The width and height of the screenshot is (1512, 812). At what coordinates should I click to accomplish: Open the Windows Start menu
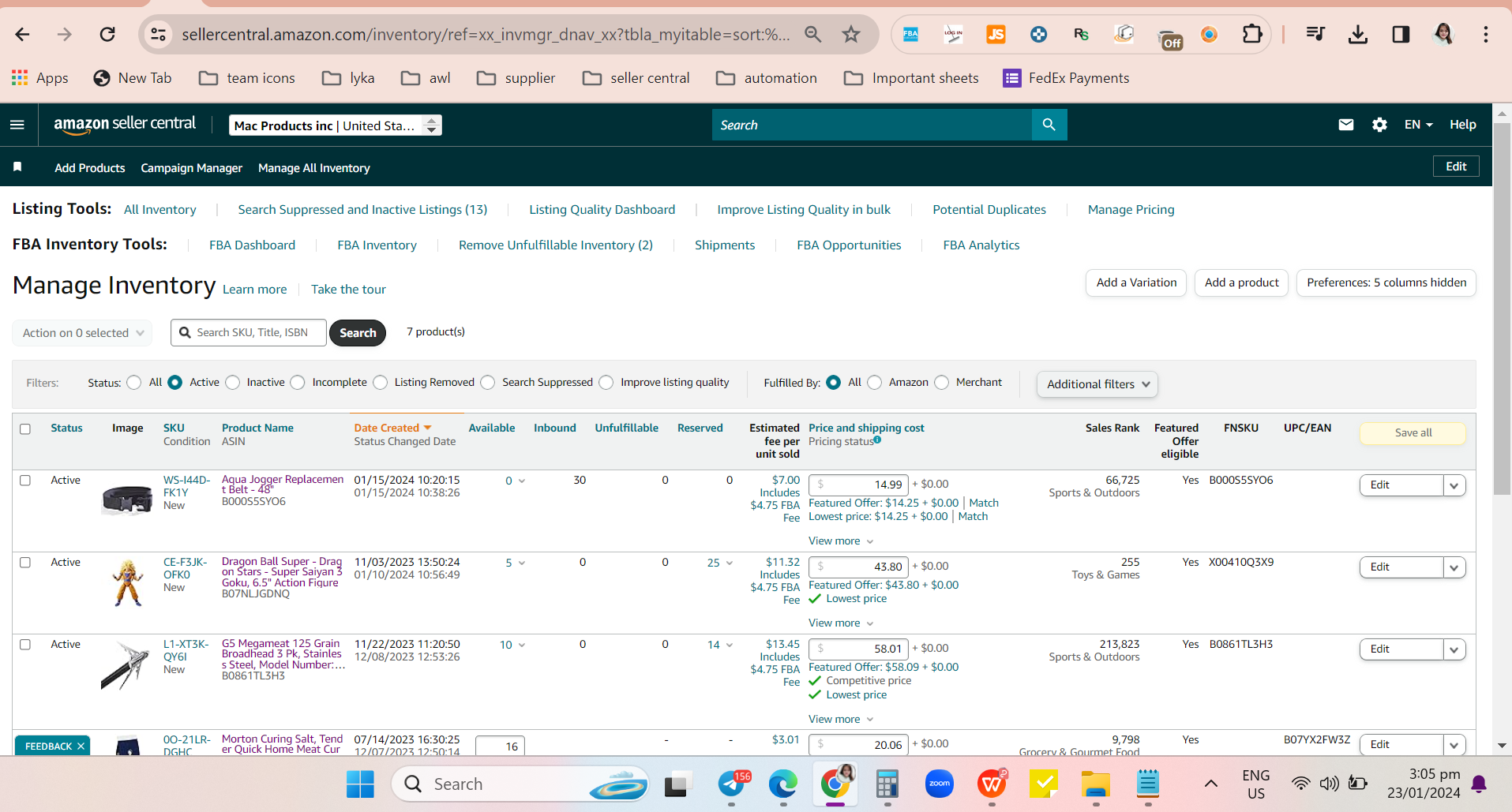pyautogui.click(x=361, y=784)
